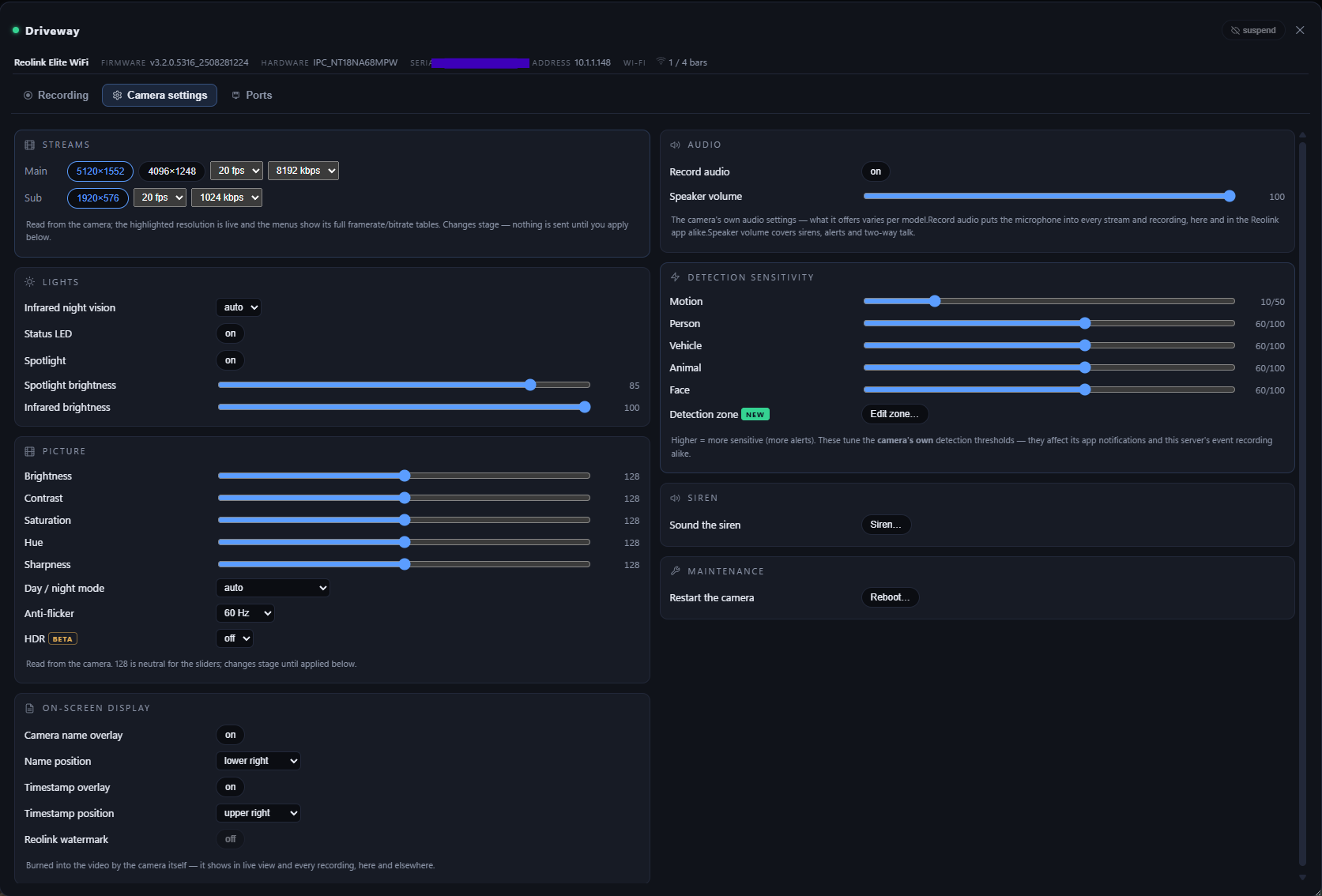Click the firmware version v3.2.0.5316_2508281224
The height and width of the screenshot is (896, 1322).
(x=199, y=62)
